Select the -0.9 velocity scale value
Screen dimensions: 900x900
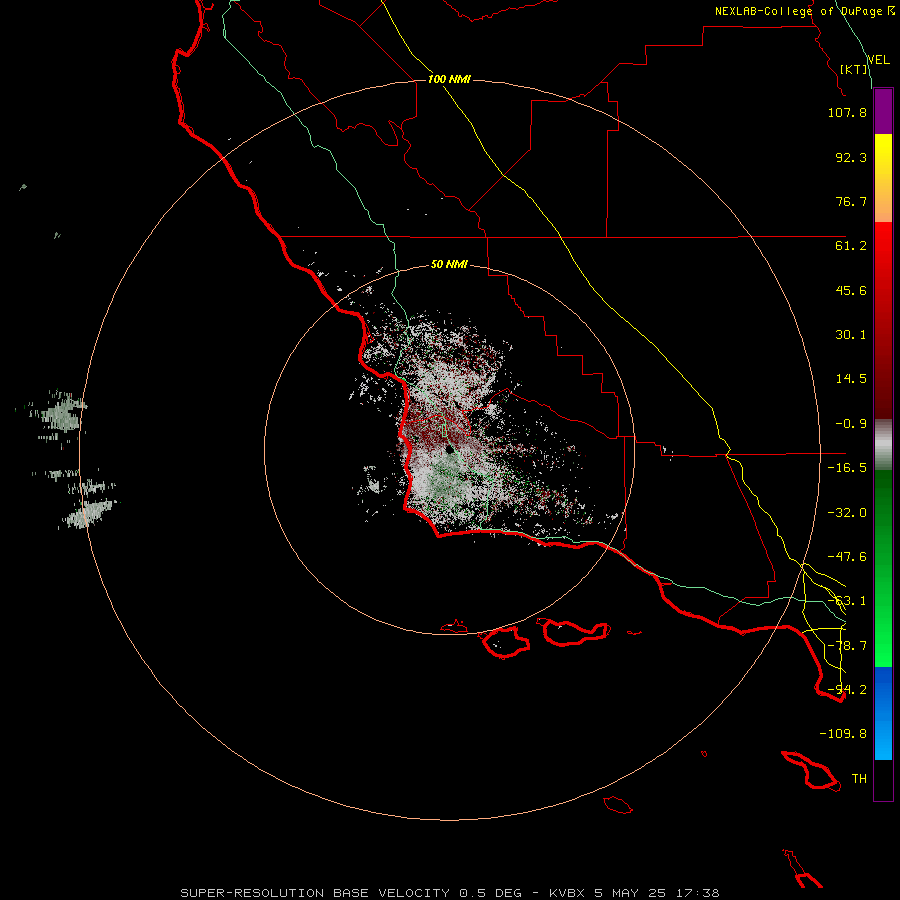[x=851, y=424]
